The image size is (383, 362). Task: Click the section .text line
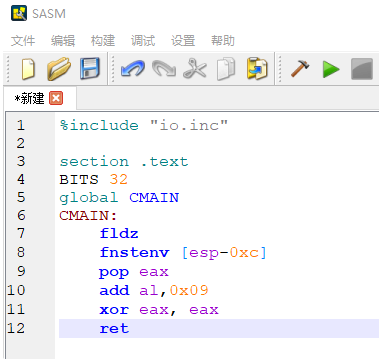pyautogui.click(x=124, y=162)
